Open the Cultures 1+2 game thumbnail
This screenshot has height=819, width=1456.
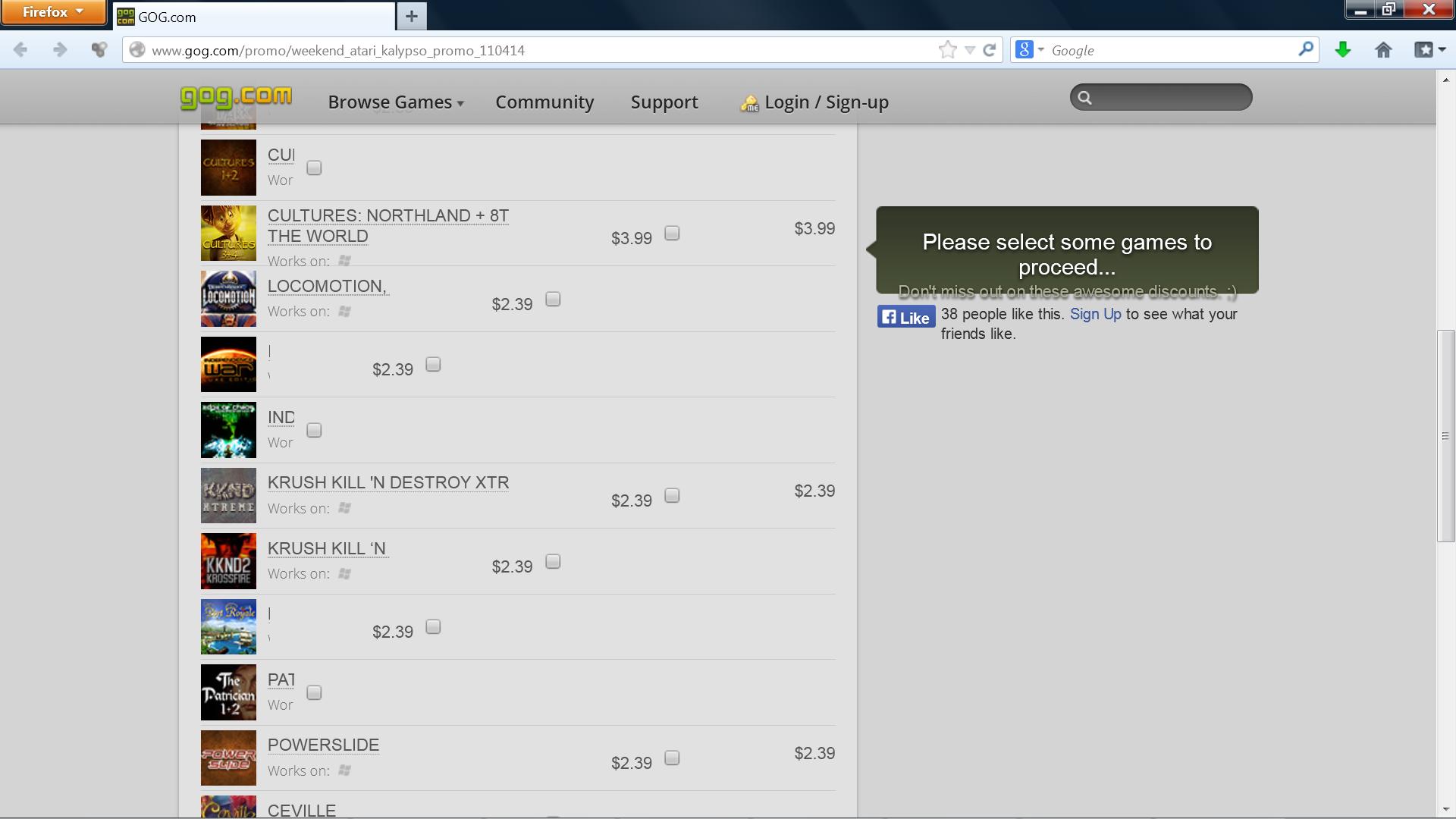point(228,168)
